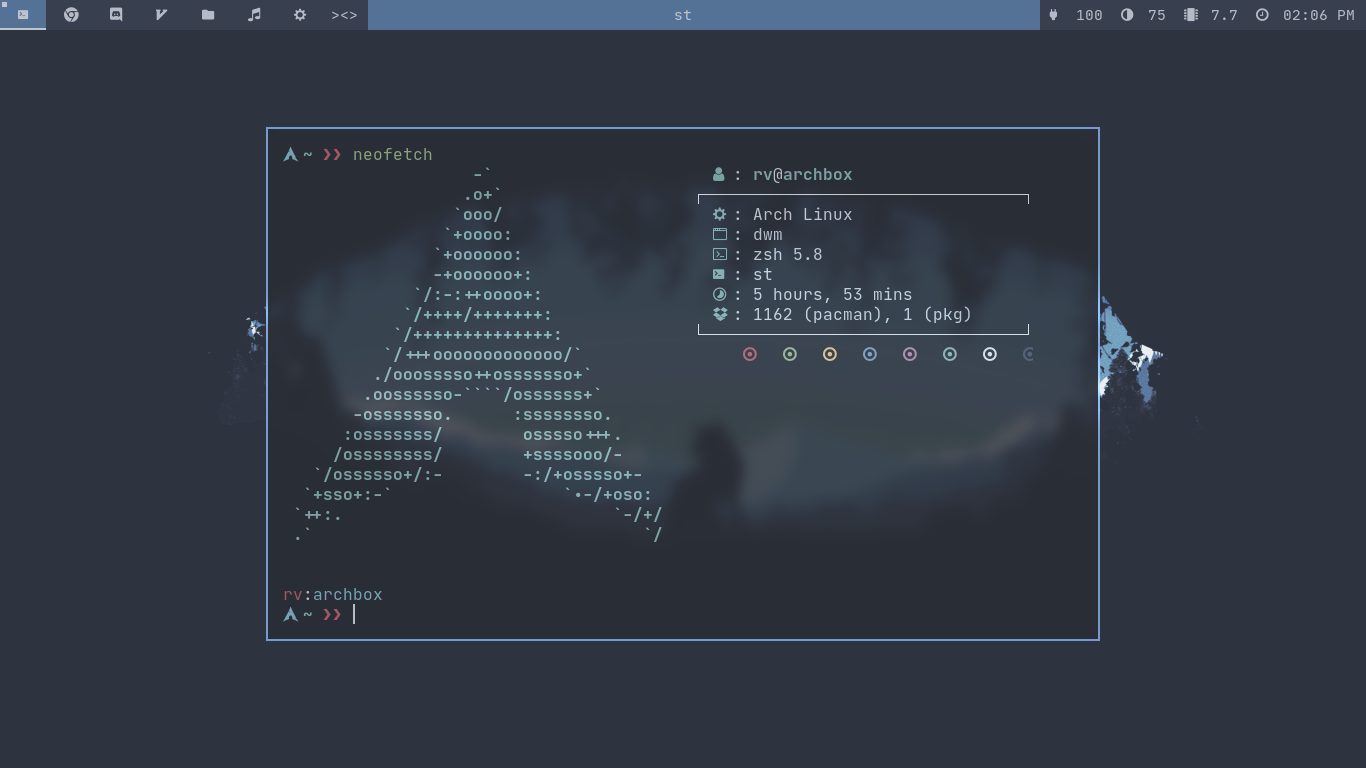Viewport: 1366px width, 768px height.
Task: Click the zsh 5.8 text
Action: (x=788, y=254)
